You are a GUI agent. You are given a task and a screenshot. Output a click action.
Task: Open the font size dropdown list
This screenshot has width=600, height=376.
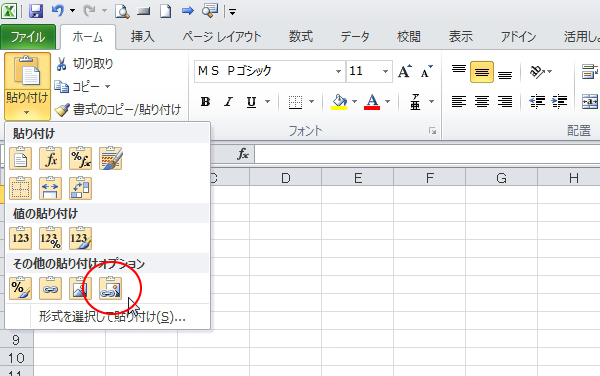(x=385, y=72)
